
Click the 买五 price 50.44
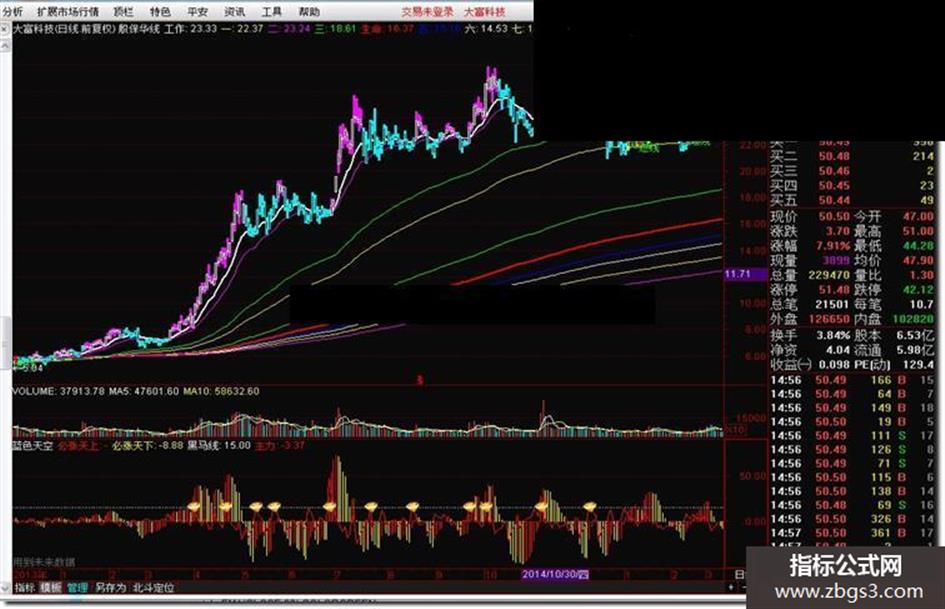pos(834,200)
